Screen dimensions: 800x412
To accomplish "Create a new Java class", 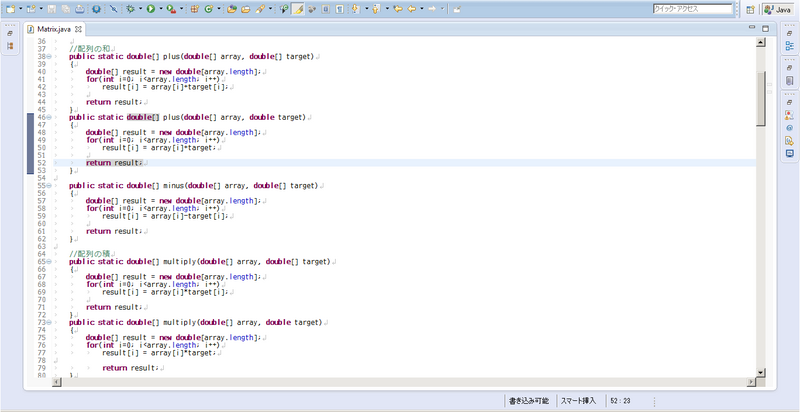I will [x=208, y=9].
